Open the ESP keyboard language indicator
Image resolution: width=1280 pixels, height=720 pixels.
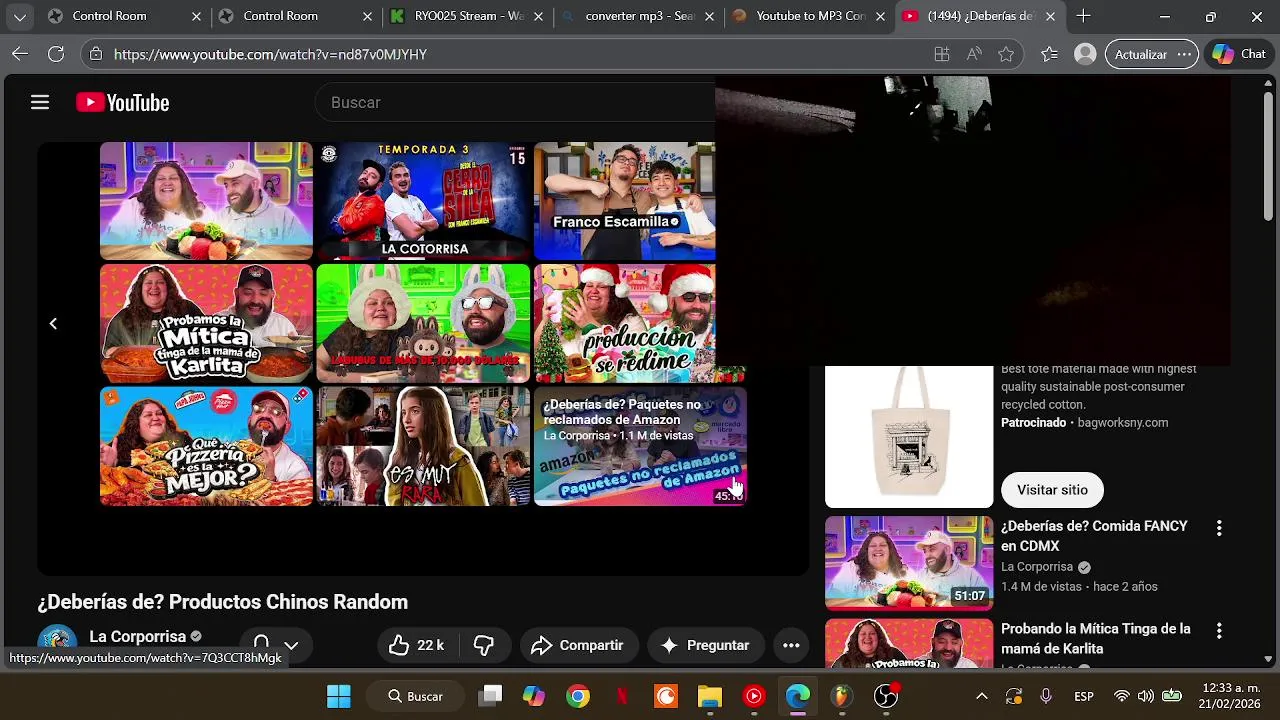pos(1084,696)
